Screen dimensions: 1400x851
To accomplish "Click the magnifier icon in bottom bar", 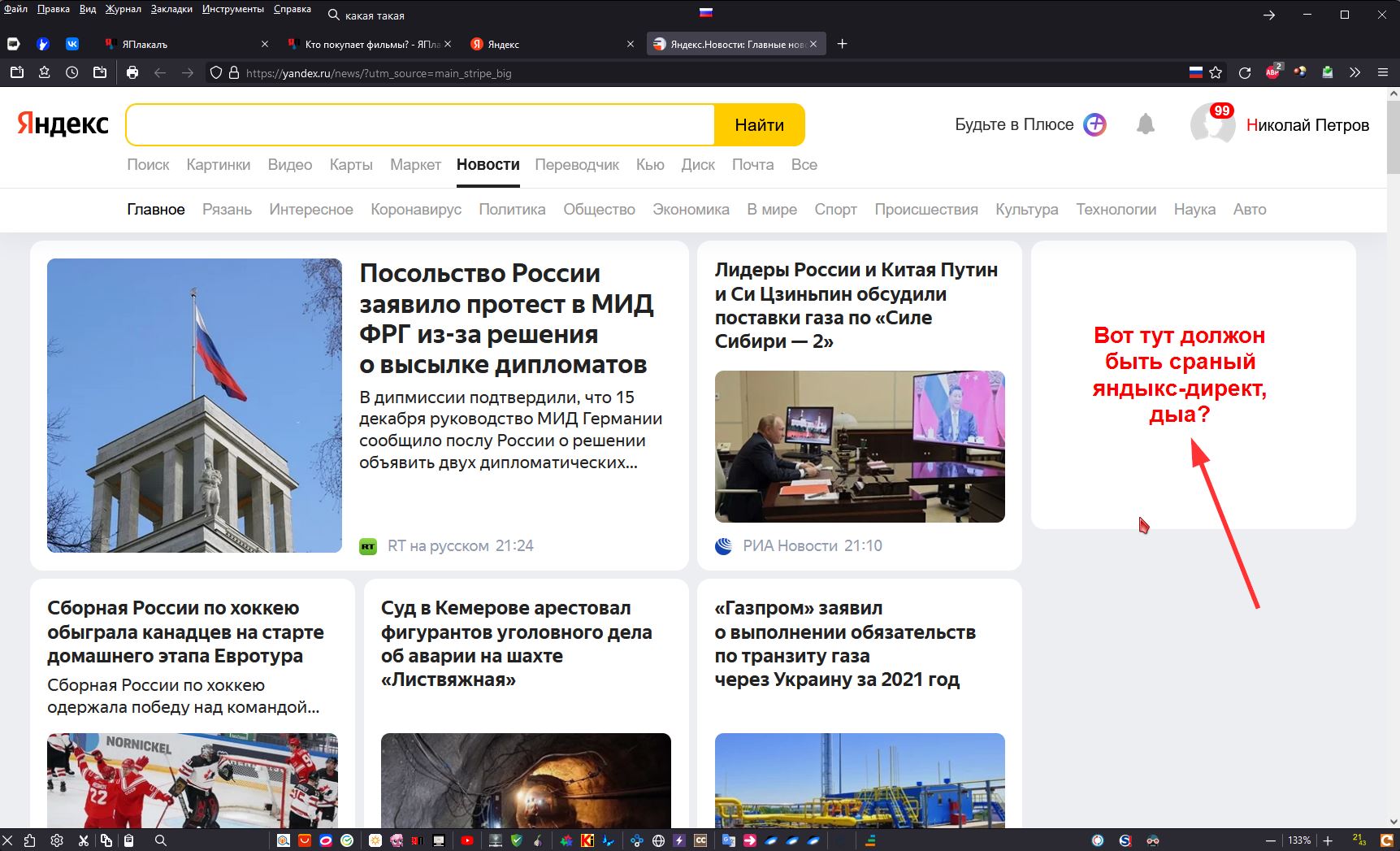I will point(161,840).
